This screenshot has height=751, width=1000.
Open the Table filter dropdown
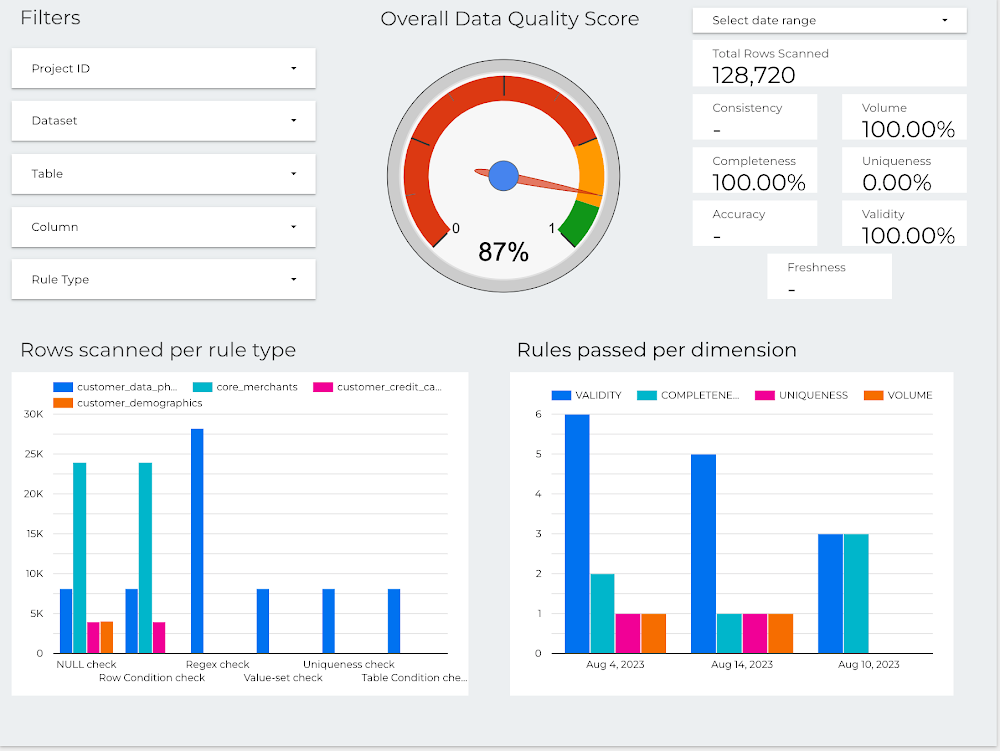tap(163, 173)
